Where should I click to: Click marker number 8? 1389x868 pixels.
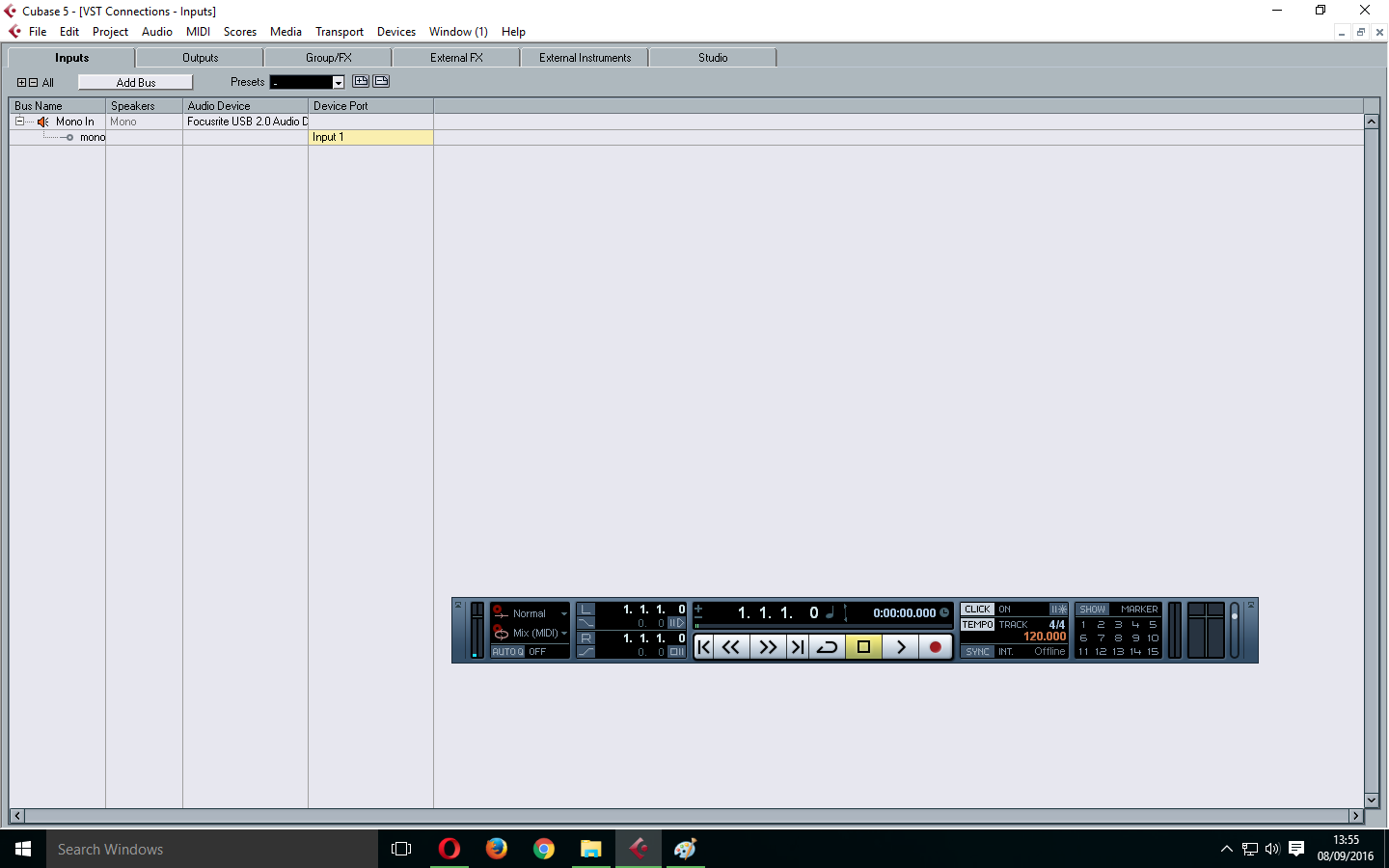tap(1118, 638)
